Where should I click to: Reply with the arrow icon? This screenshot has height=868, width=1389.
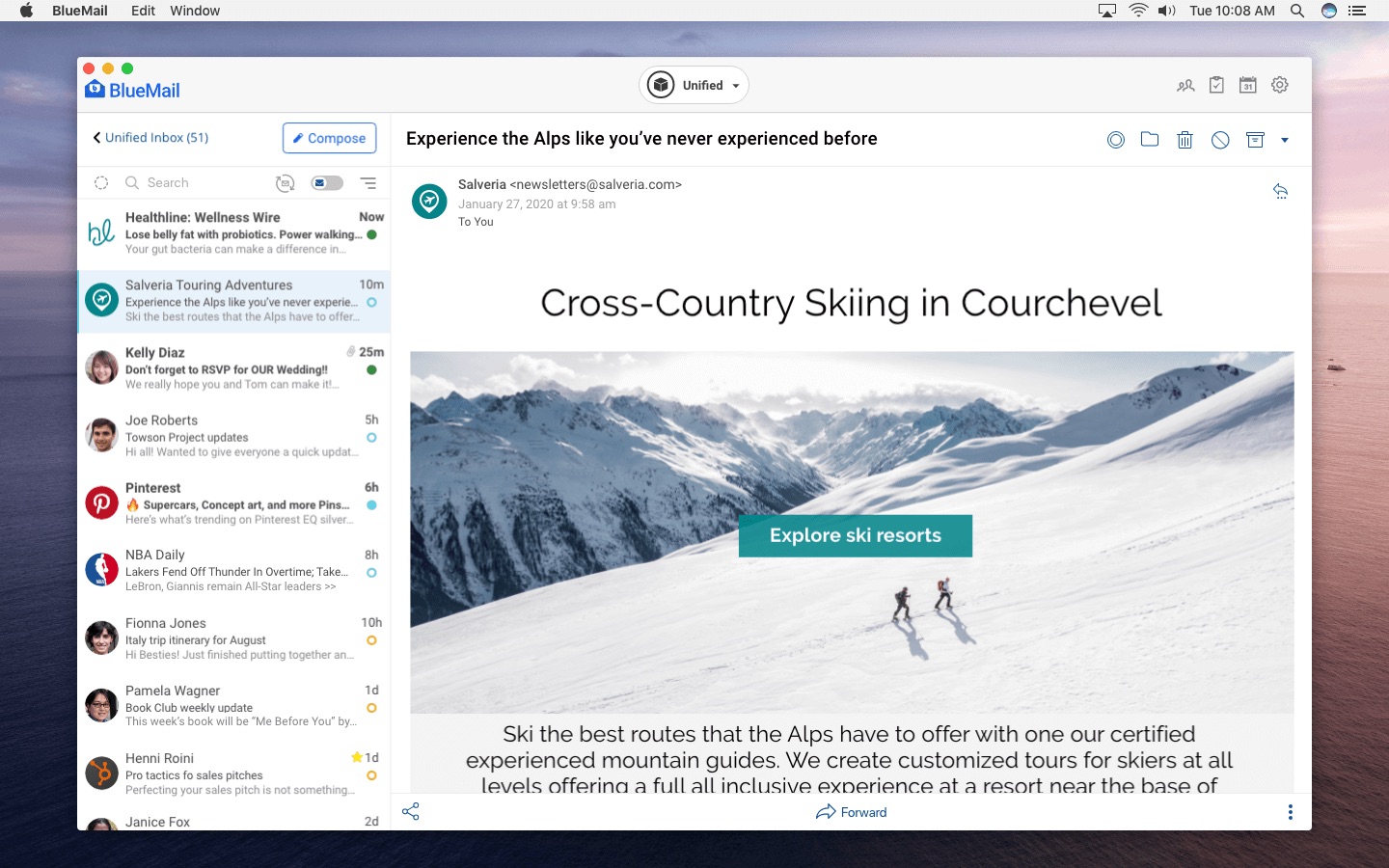(1280, 191)
